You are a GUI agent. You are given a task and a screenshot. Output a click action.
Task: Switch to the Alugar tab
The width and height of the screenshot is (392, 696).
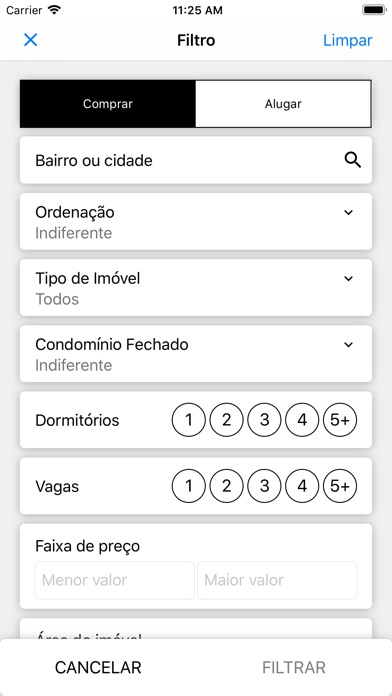(x=283, y=104)
